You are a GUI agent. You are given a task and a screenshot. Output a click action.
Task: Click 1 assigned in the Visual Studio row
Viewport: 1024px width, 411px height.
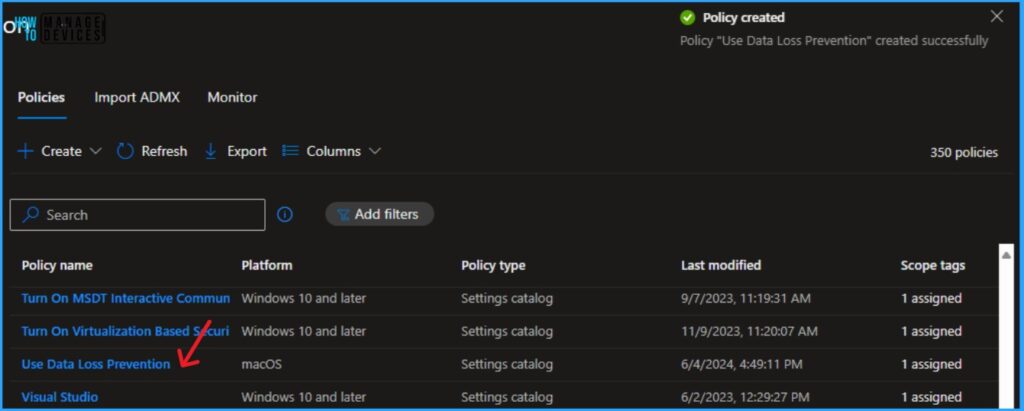(x=931, y=397)
